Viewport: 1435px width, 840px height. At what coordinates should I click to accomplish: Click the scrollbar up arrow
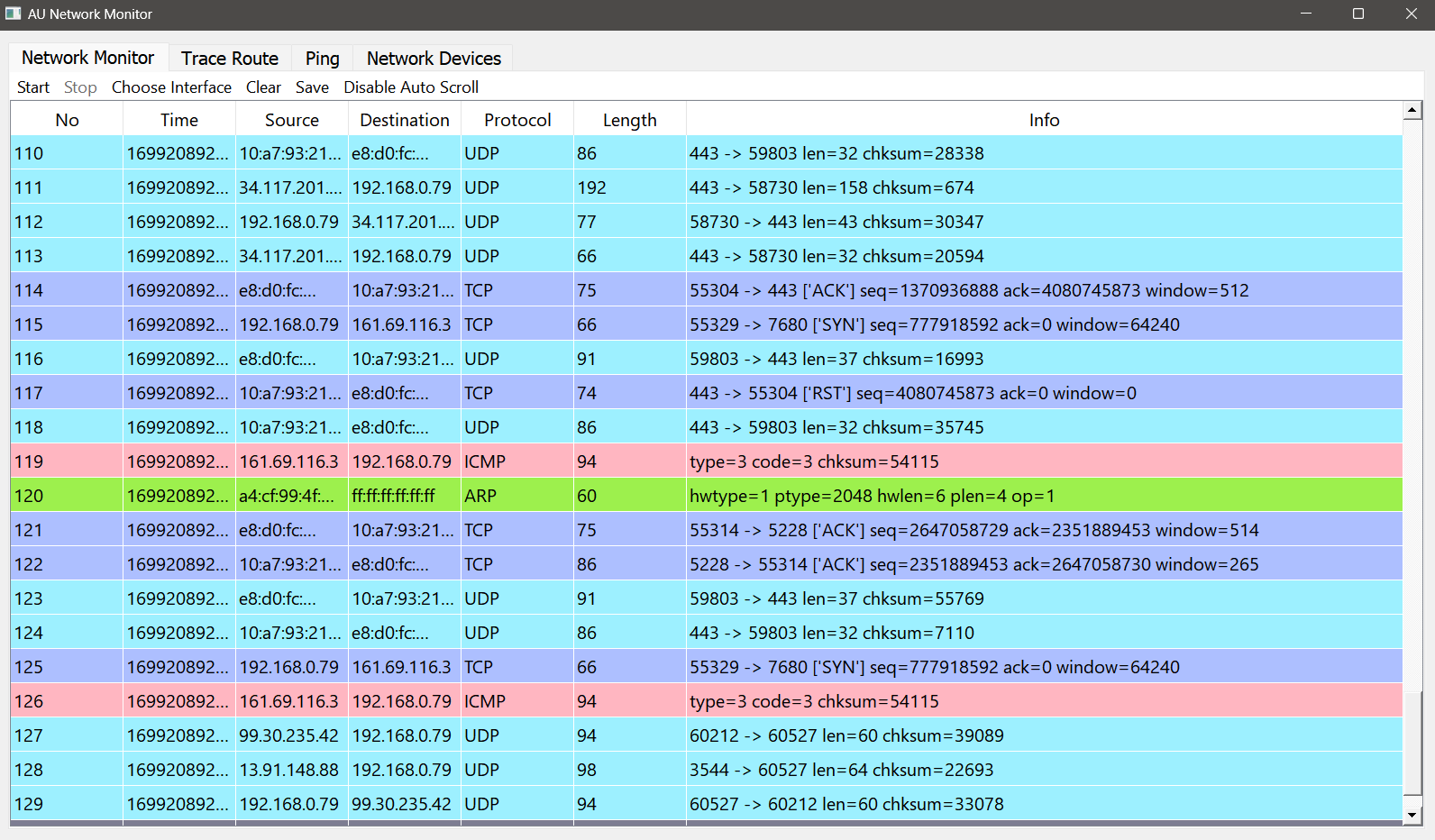click(1412, 111)
